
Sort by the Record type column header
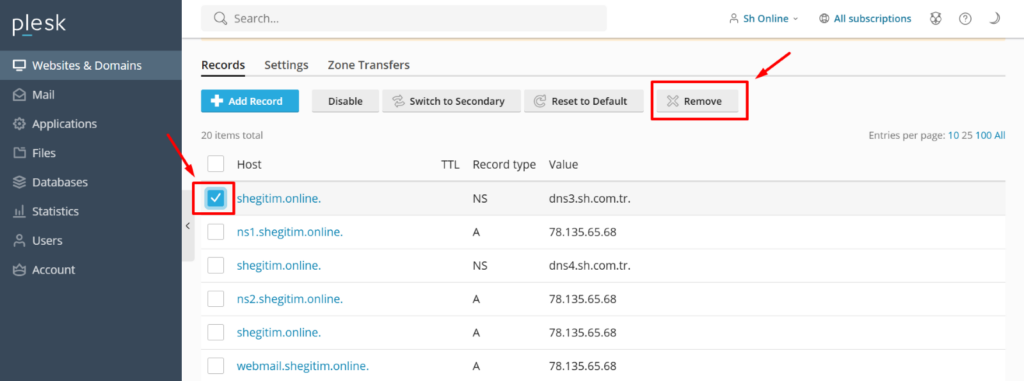(x=504, y=164)
